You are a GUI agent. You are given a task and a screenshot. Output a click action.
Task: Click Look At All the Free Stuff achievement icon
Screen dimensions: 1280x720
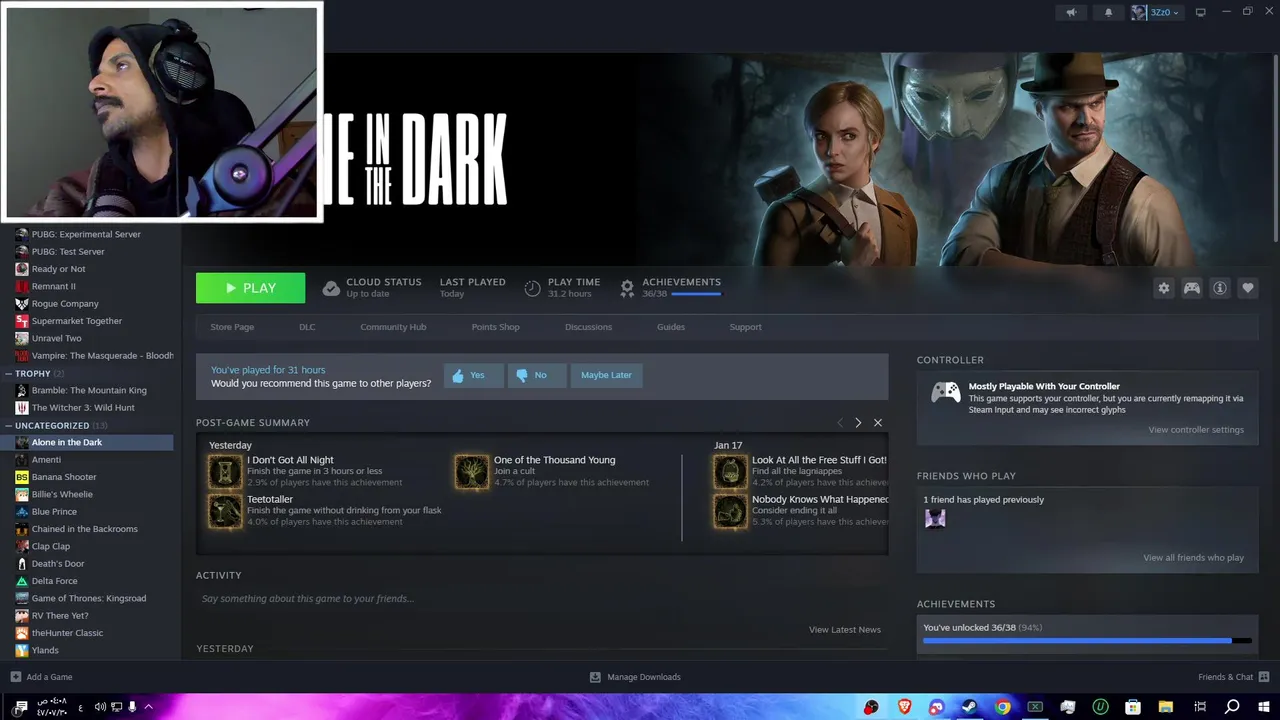(730, 471)
